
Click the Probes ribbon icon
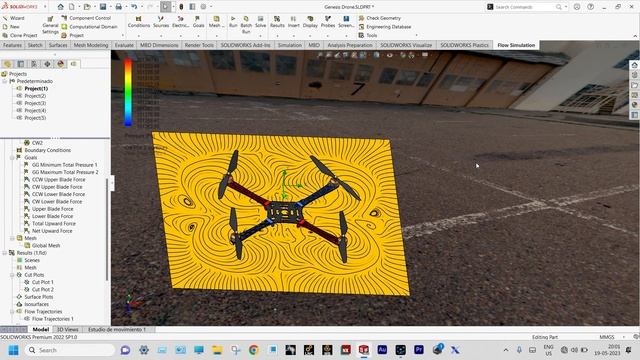click(x=328, y=22)
